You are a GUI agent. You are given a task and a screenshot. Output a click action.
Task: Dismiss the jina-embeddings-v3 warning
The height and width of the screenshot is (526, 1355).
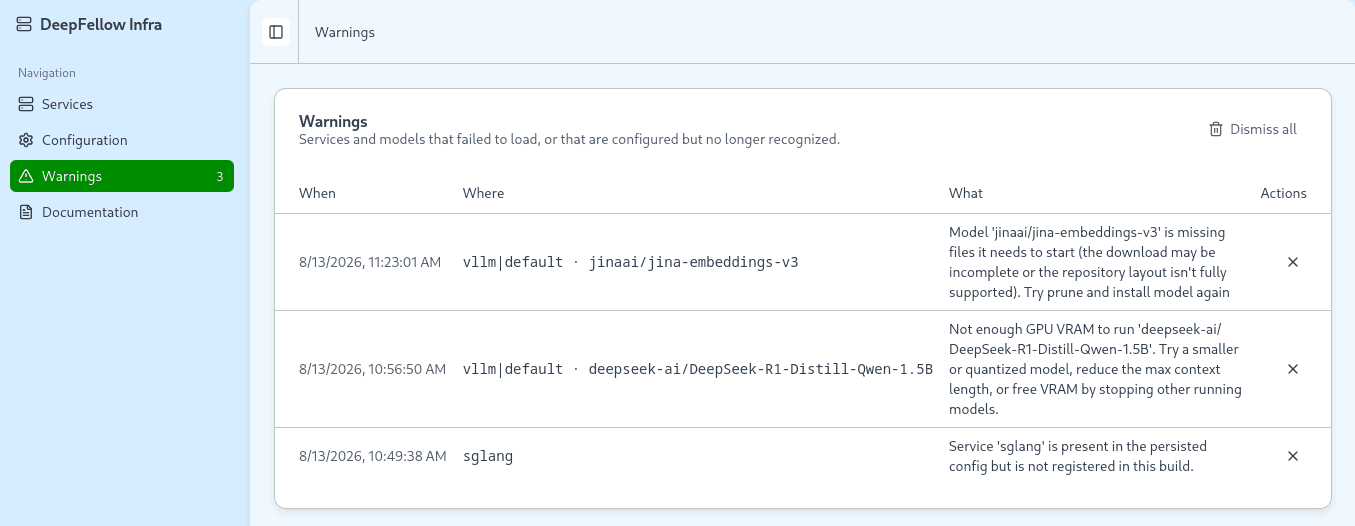tap(1292, 262)
